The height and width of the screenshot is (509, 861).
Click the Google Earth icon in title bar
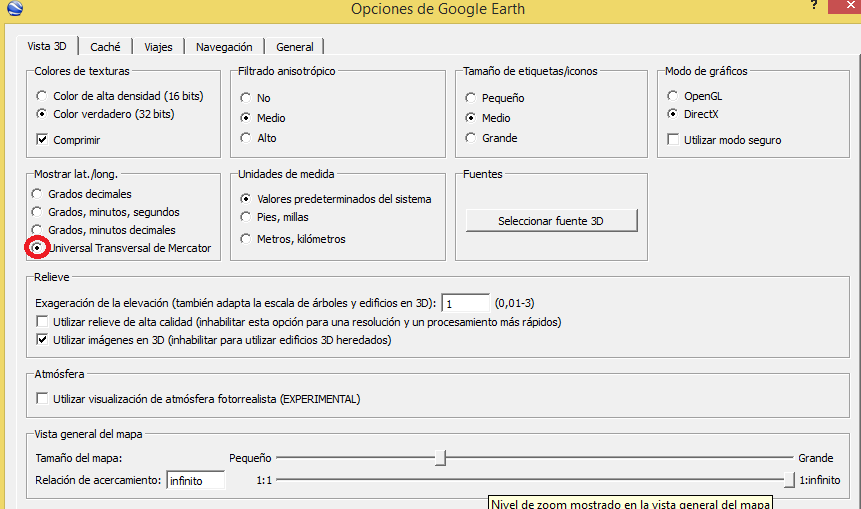[15, 8]
